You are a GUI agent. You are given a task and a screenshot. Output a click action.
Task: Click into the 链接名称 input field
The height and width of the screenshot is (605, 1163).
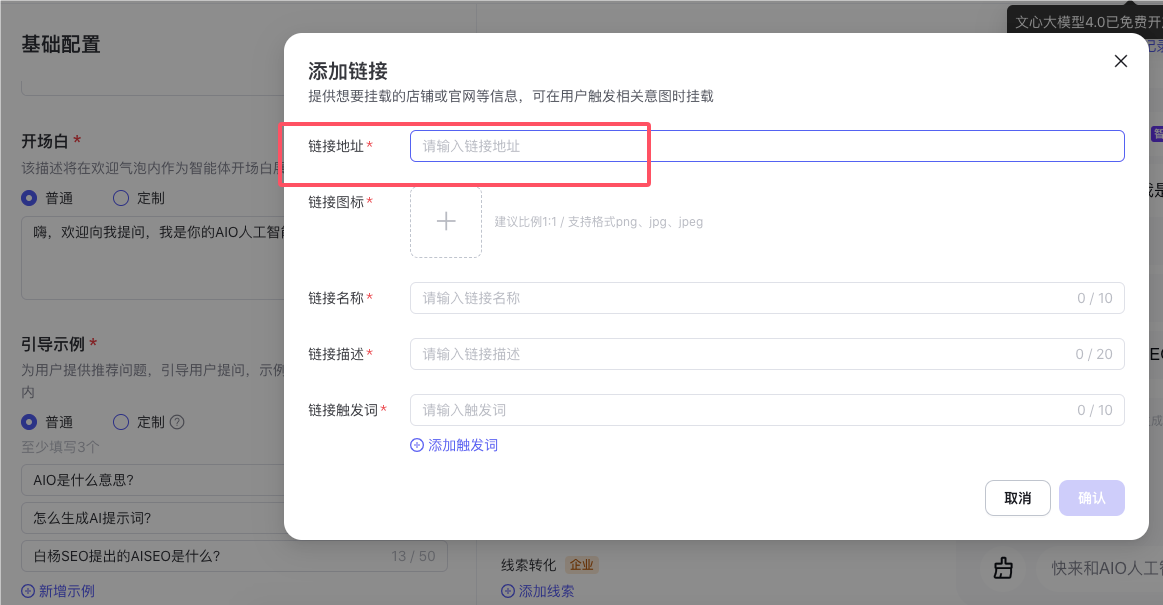[x=767, y=298]
